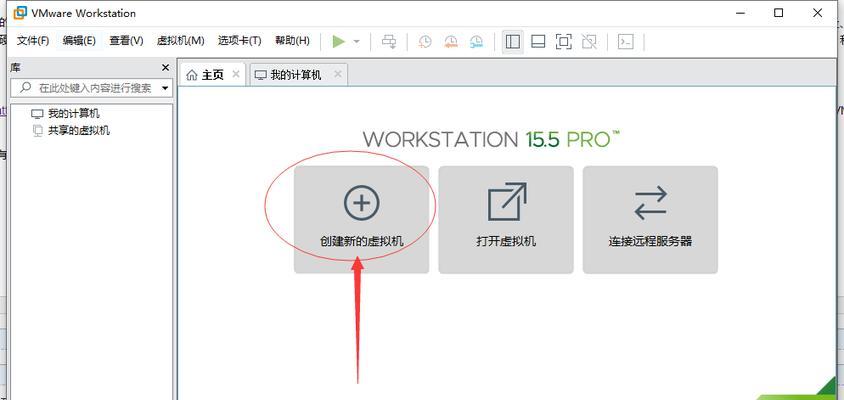
Task: Click the 连接远程服务器 tile
Action: coord(650,220)
